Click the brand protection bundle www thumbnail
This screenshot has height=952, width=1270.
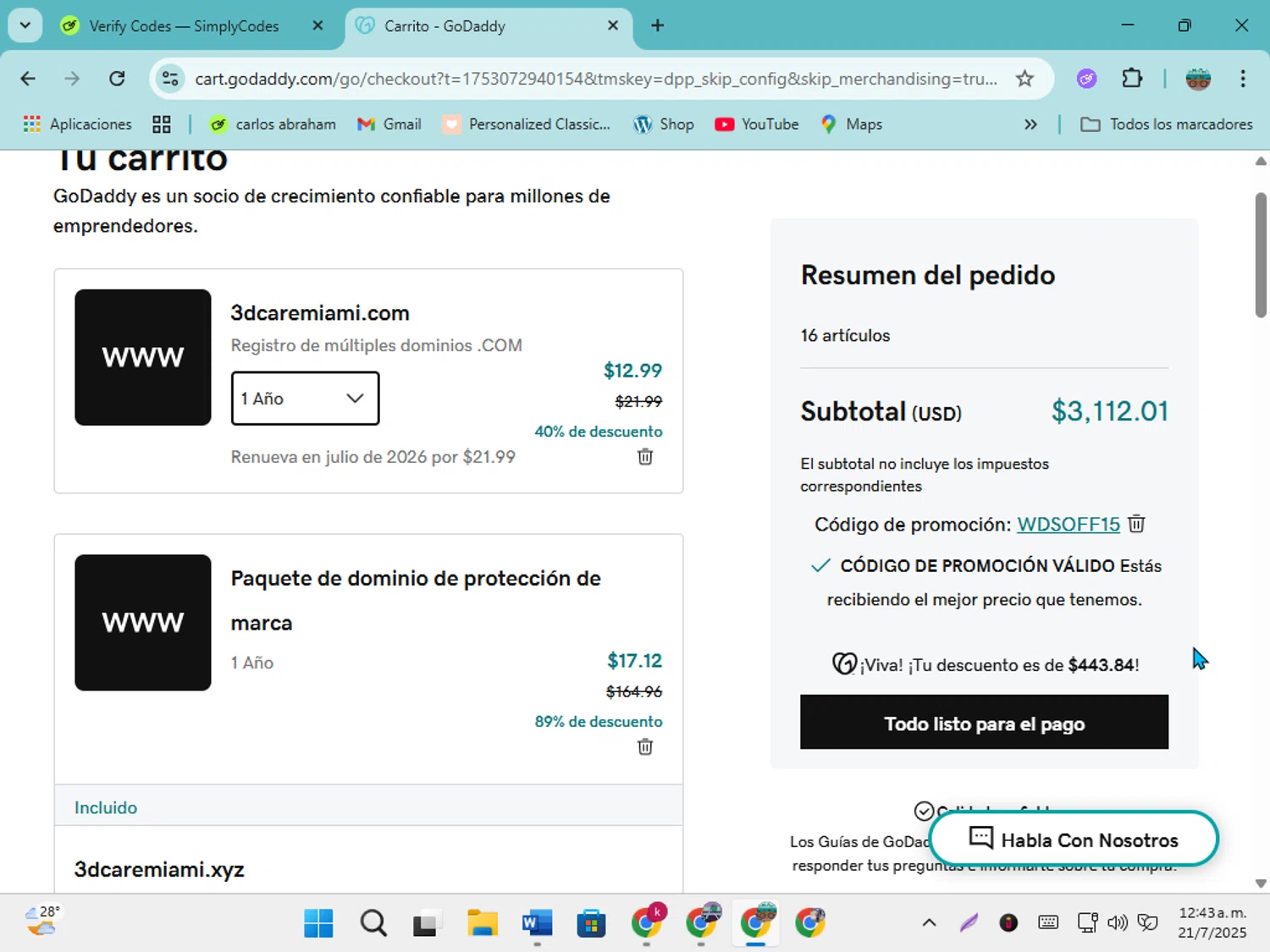pos(142,622)
